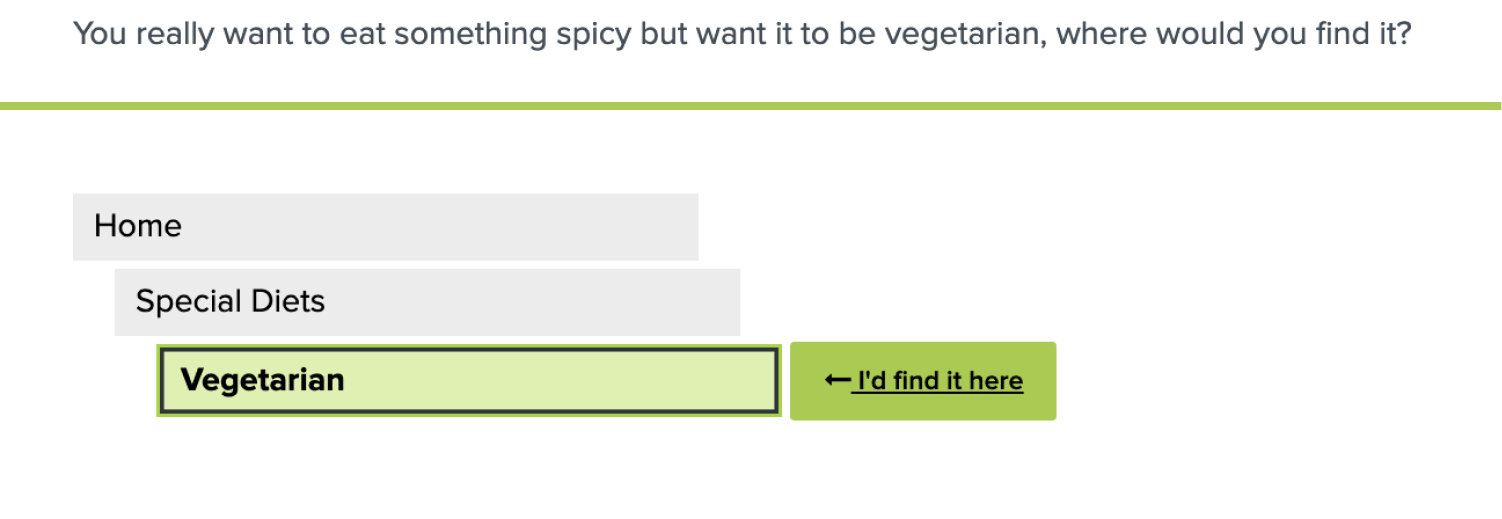The height and width of the screenshot is (519, 1502).
Task: Click the green divider line below the question
Action: [750, 105]
